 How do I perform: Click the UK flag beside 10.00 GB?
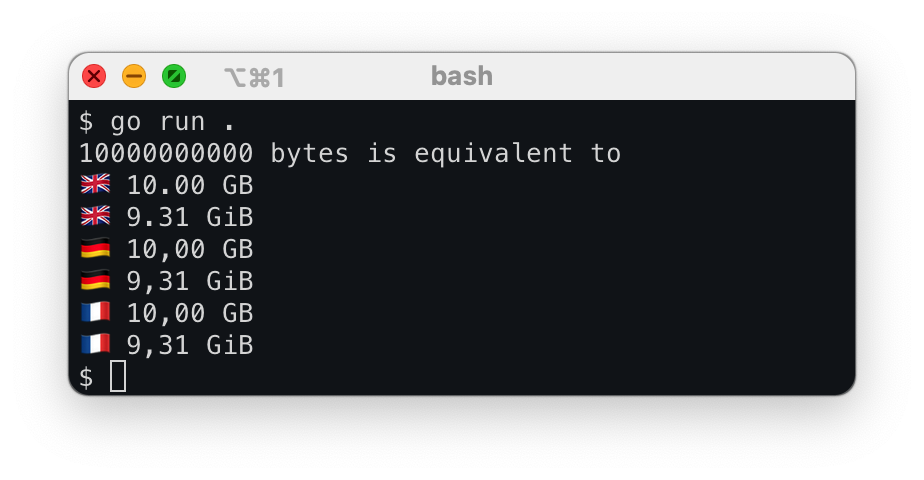95,185
